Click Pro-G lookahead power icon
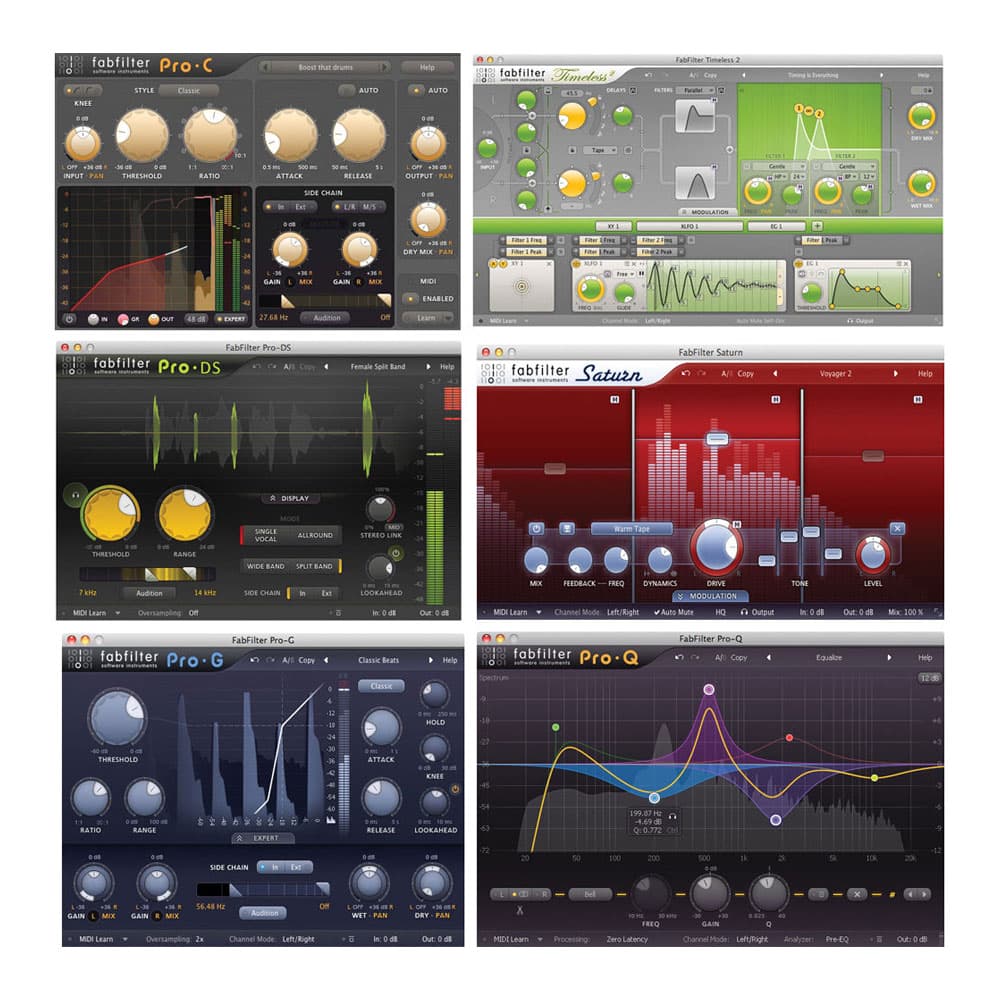Screen dimensions: 1000x1000 pos(455,790)
